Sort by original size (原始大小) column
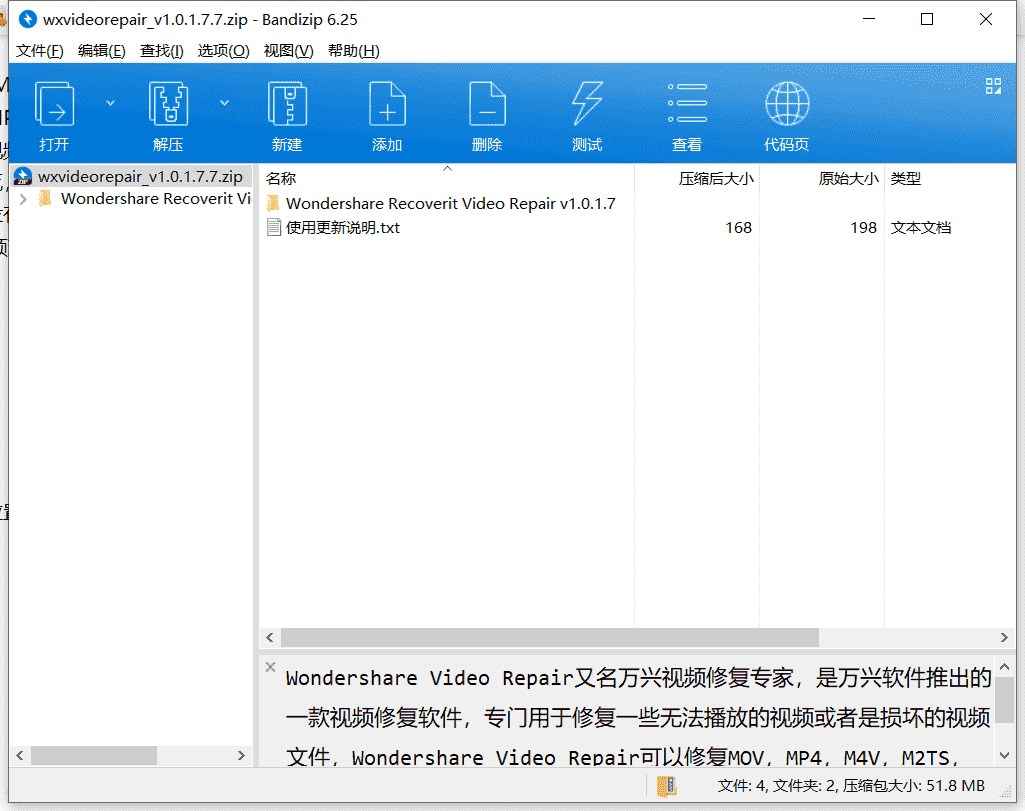The width and height of the screenshot is (1025, 811). pyautogui.click(x=848, y=178)
